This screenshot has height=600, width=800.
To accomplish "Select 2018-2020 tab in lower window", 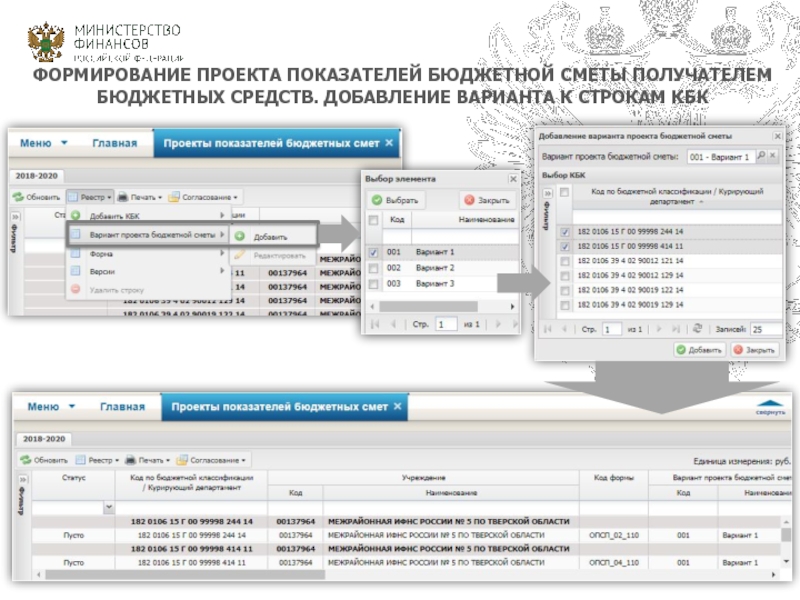I will click(44, 439).
